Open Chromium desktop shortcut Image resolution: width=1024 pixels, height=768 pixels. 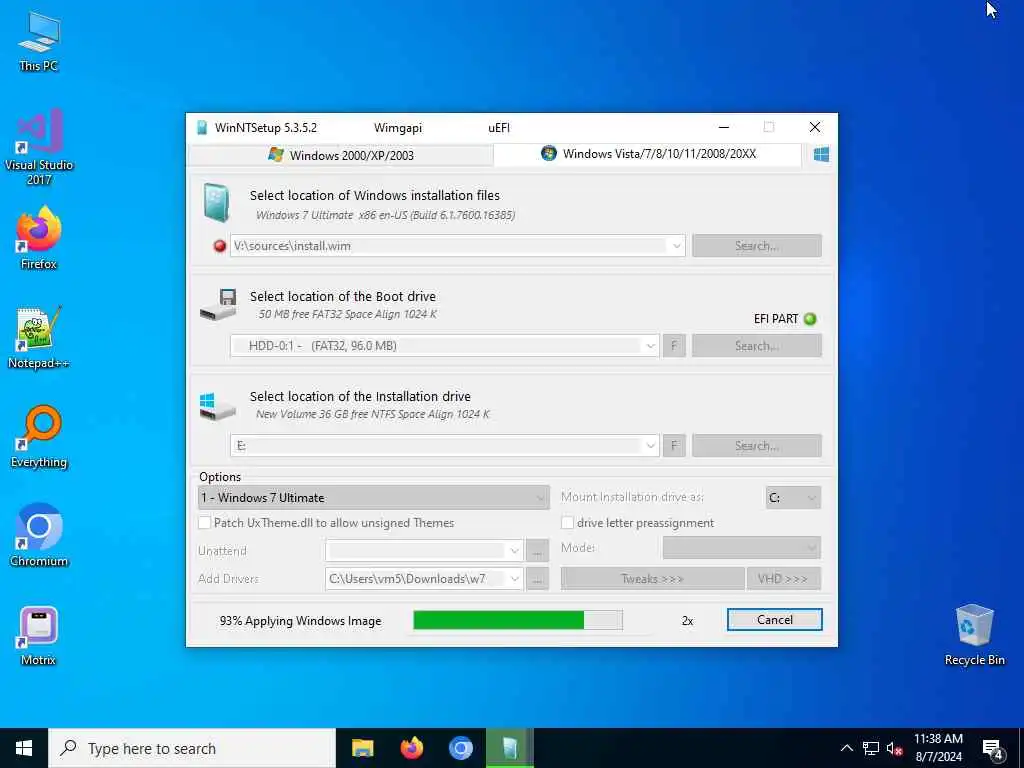39,536
